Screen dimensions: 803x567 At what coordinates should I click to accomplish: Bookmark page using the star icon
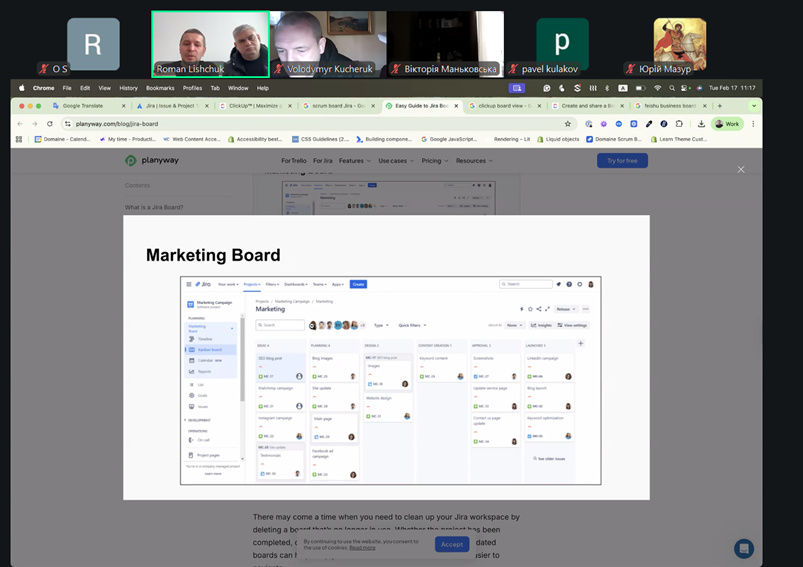(568, 124)
